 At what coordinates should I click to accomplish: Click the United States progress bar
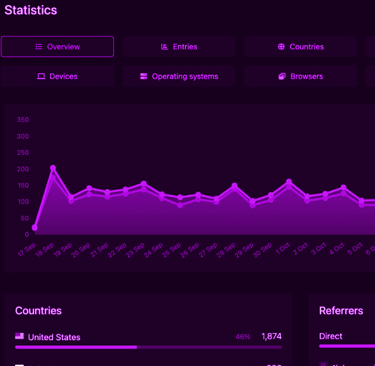tap(148, 347)
